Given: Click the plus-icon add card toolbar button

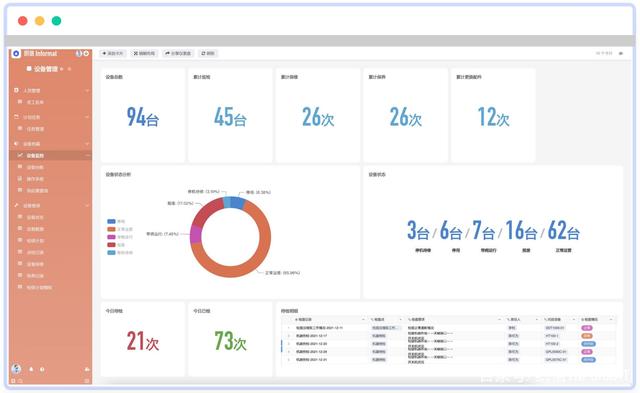Looking at the screenshot, I should (113, 53).
